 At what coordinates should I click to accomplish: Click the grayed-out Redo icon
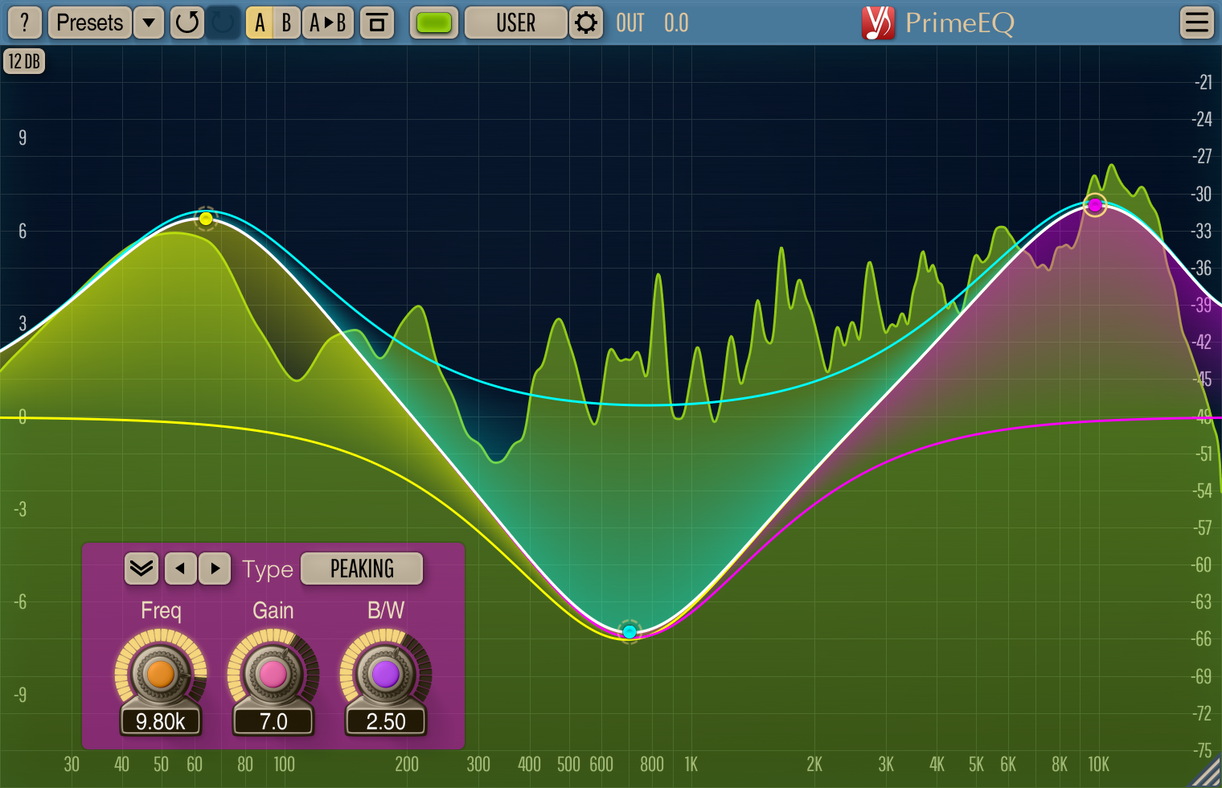click(x=222, y=22)
